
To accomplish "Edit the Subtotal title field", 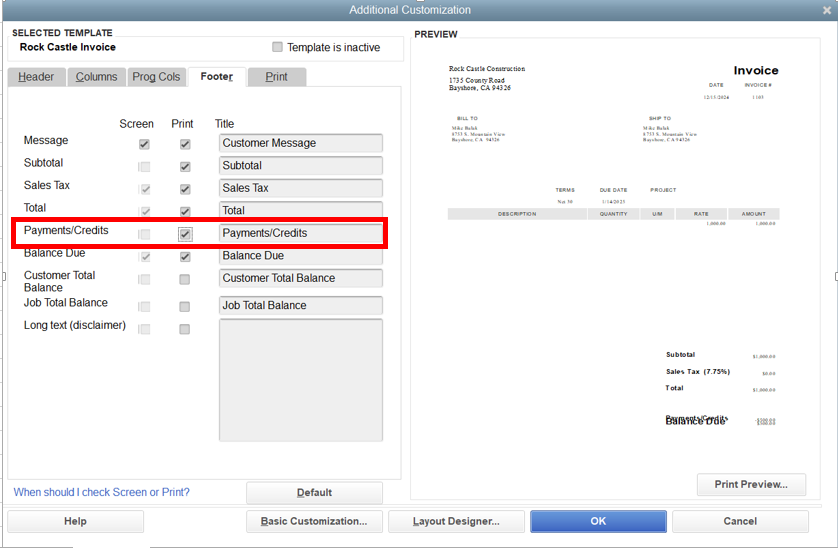I will 300,166.
